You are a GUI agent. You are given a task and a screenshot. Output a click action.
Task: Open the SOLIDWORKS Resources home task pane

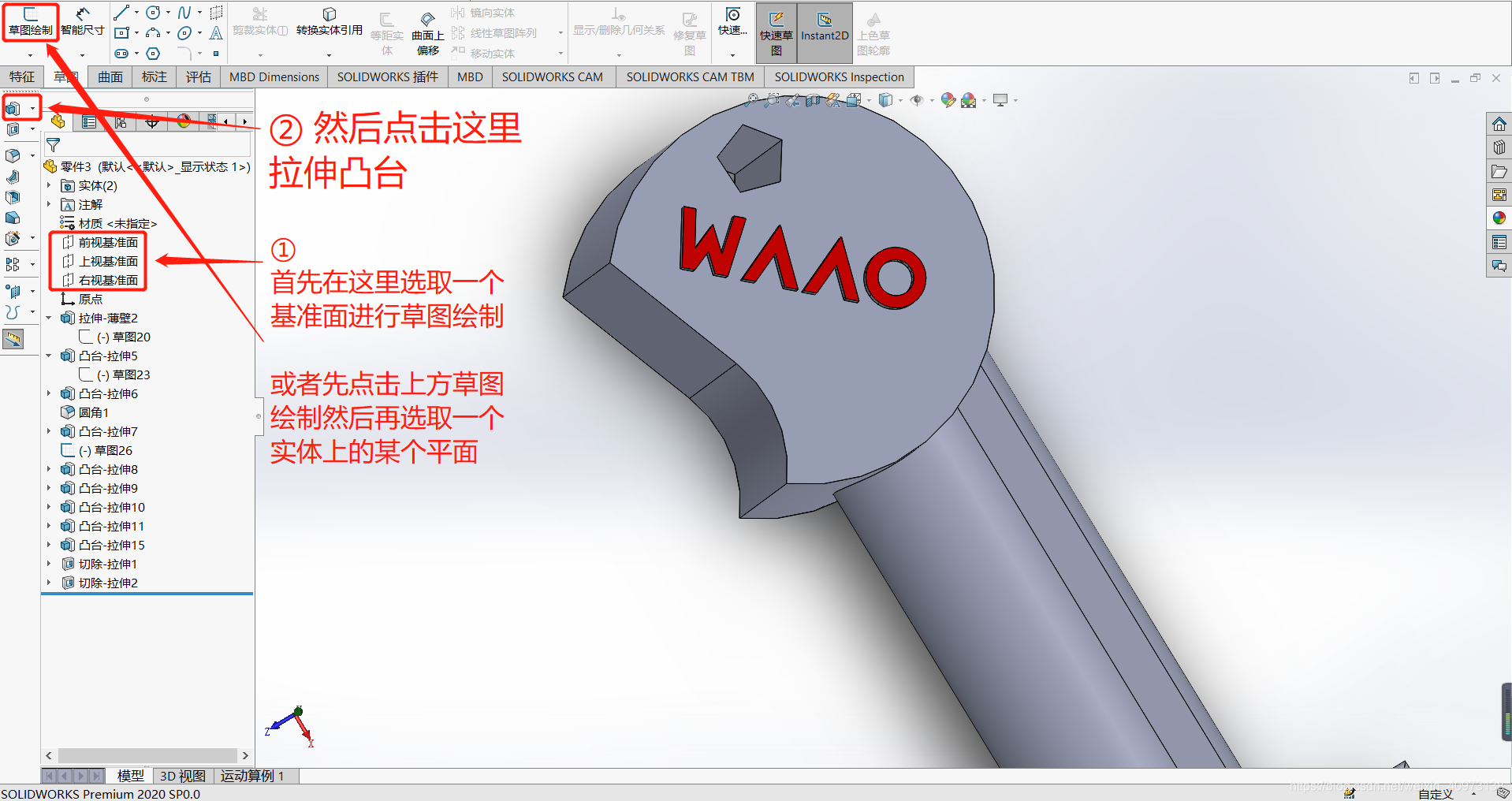(1499, 124)
